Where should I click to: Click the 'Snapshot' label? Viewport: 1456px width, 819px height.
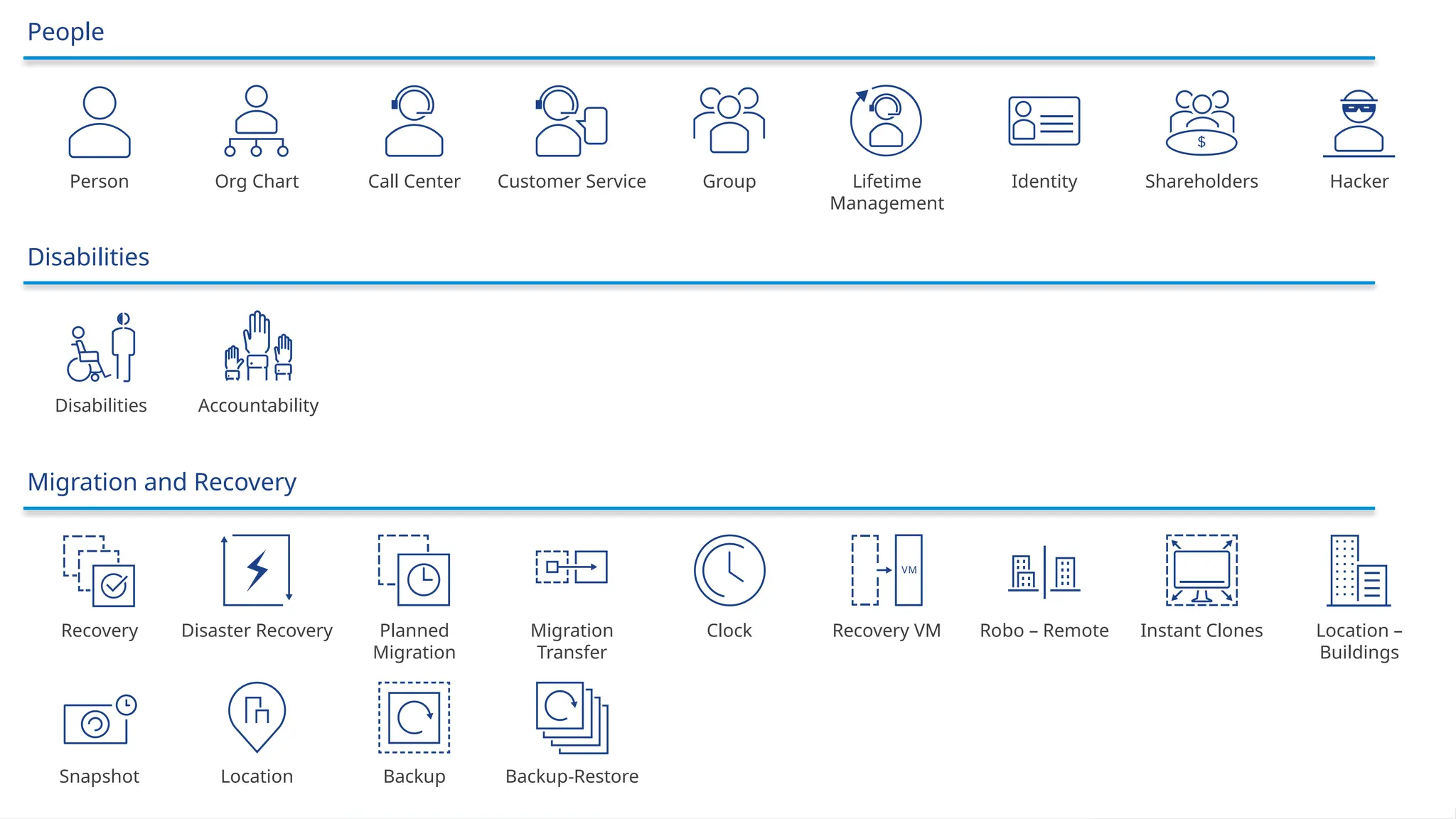pos(100,777)
